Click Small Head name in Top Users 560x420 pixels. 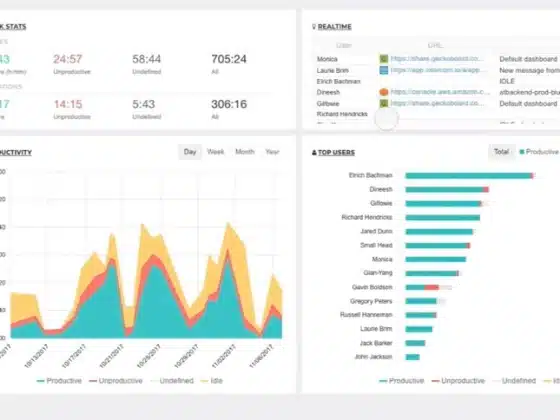376,245
